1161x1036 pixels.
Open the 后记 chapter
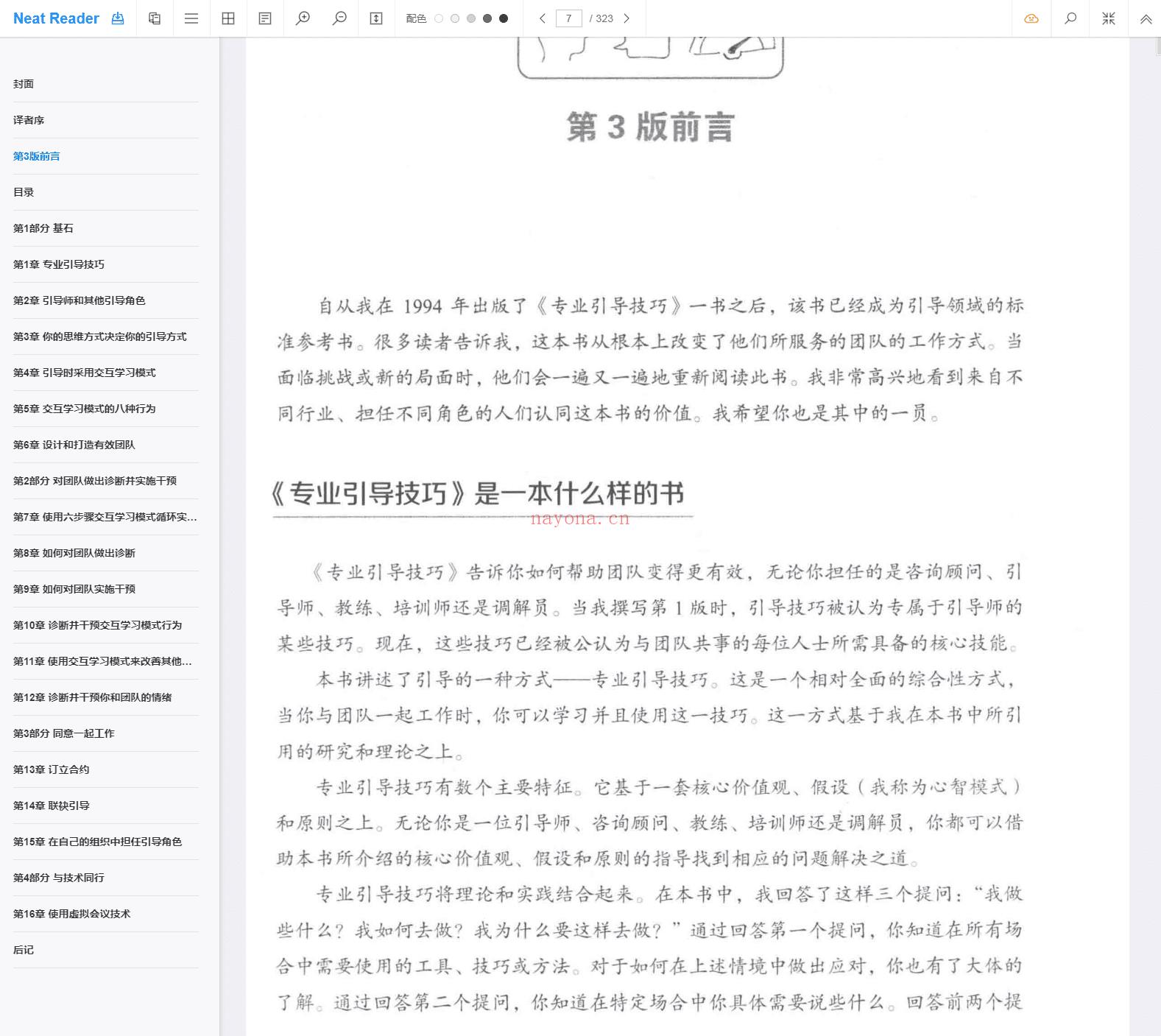pos(106,950)
